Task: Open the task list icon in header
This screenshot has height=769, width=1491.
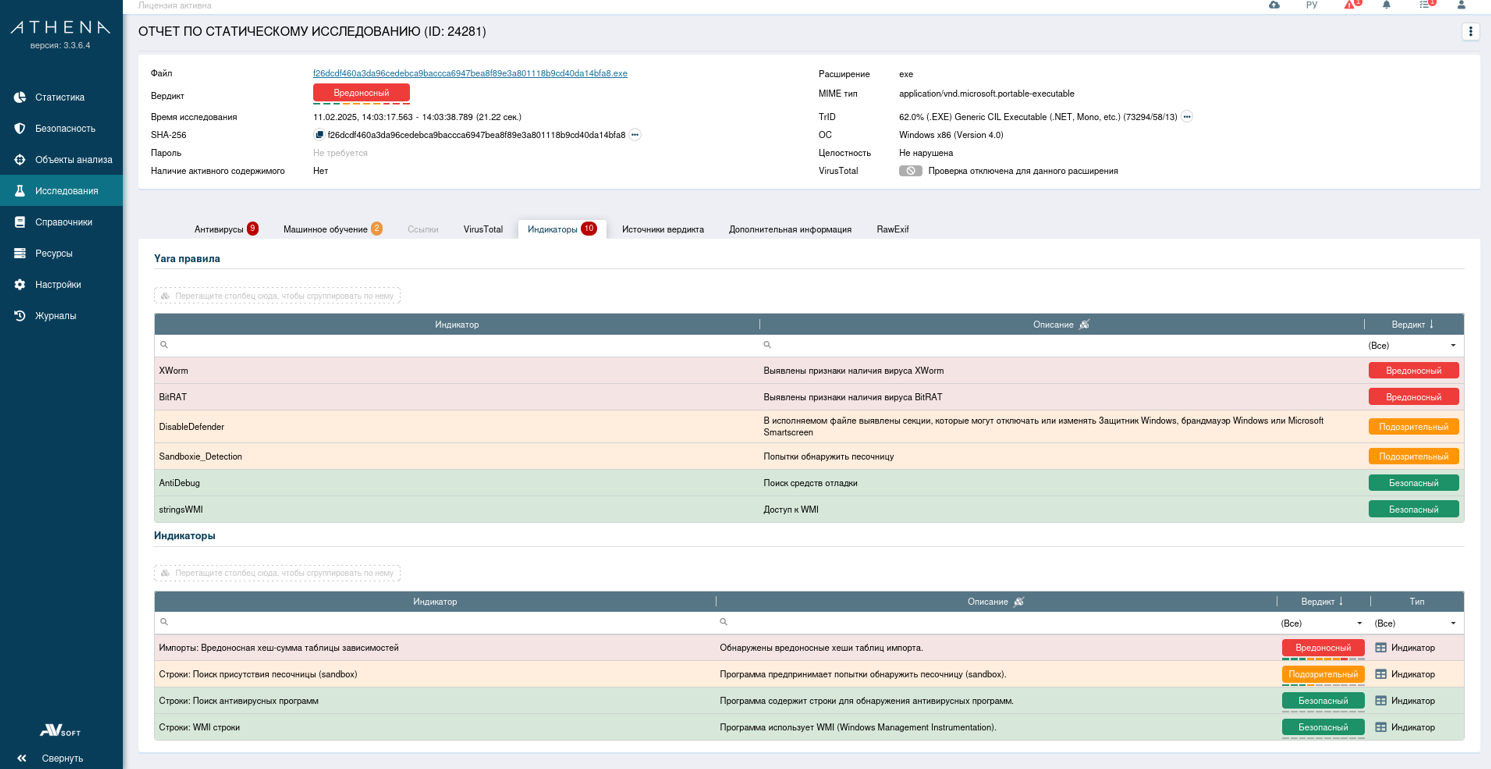Action: click(x=1426, y=5)
